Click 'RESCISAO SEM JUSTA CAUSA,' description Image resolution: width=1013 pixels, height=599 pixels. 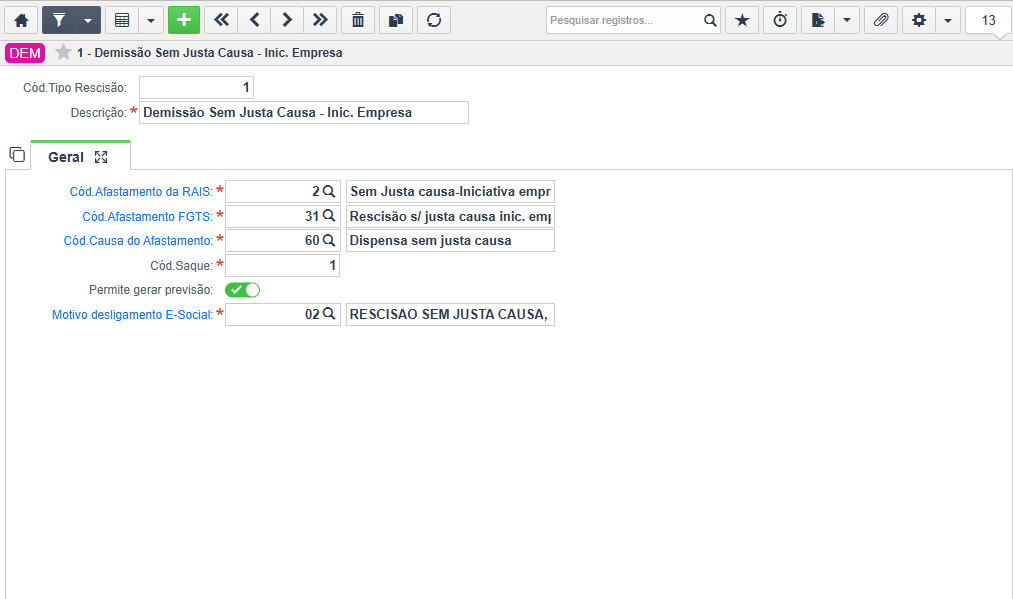450,315
